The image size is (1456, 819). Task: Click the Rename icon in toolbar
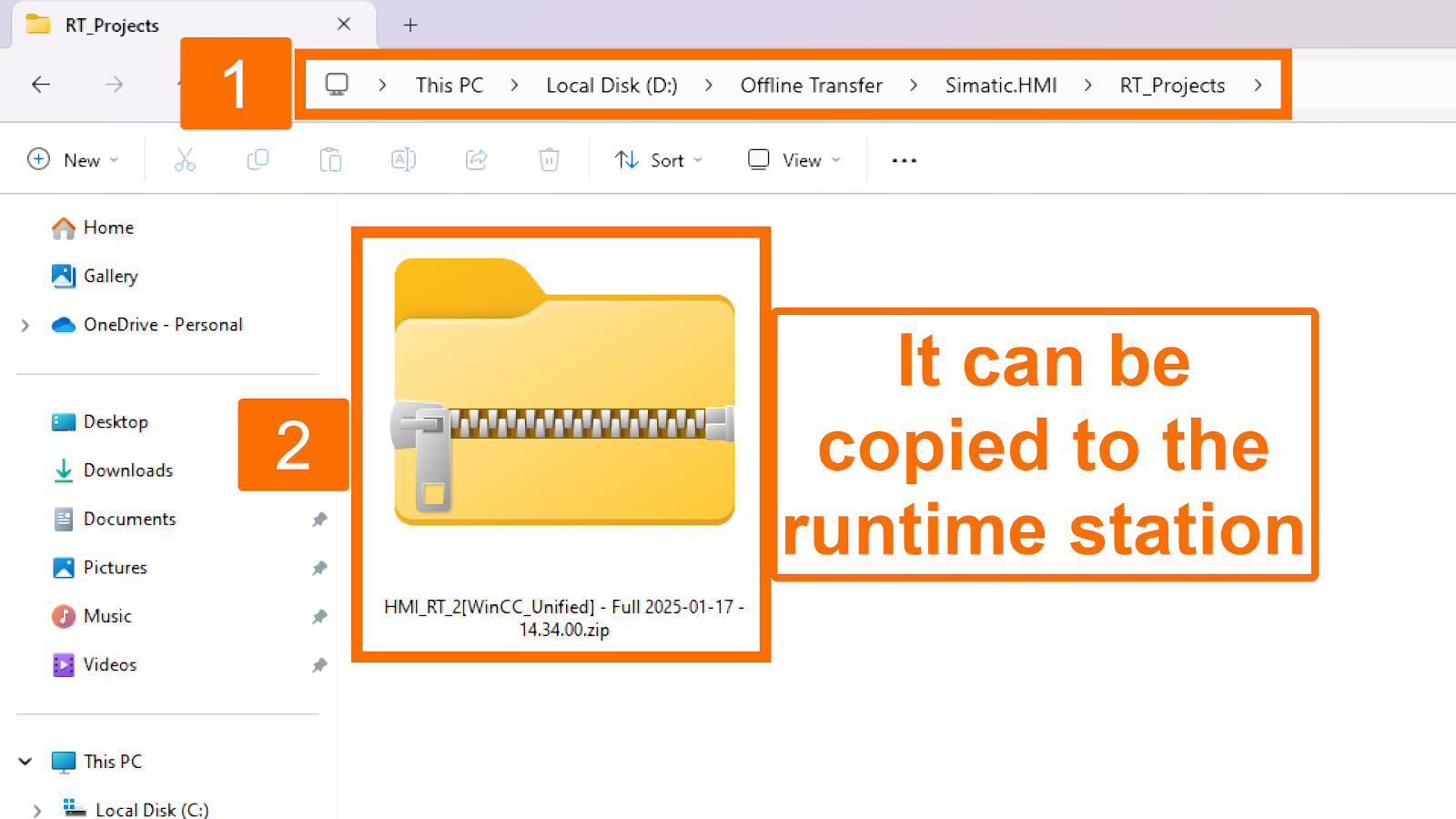click(403, 160)
